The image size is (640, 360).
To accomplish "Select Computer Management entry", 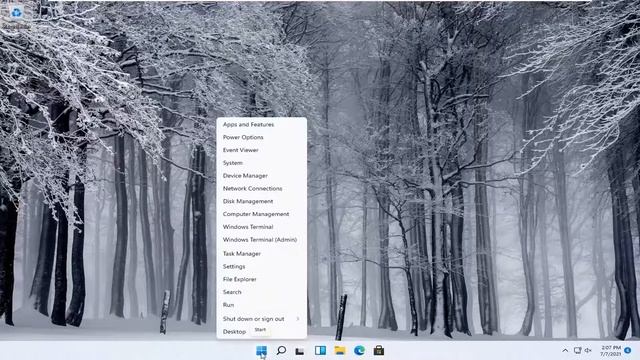I will coord(262,214).
